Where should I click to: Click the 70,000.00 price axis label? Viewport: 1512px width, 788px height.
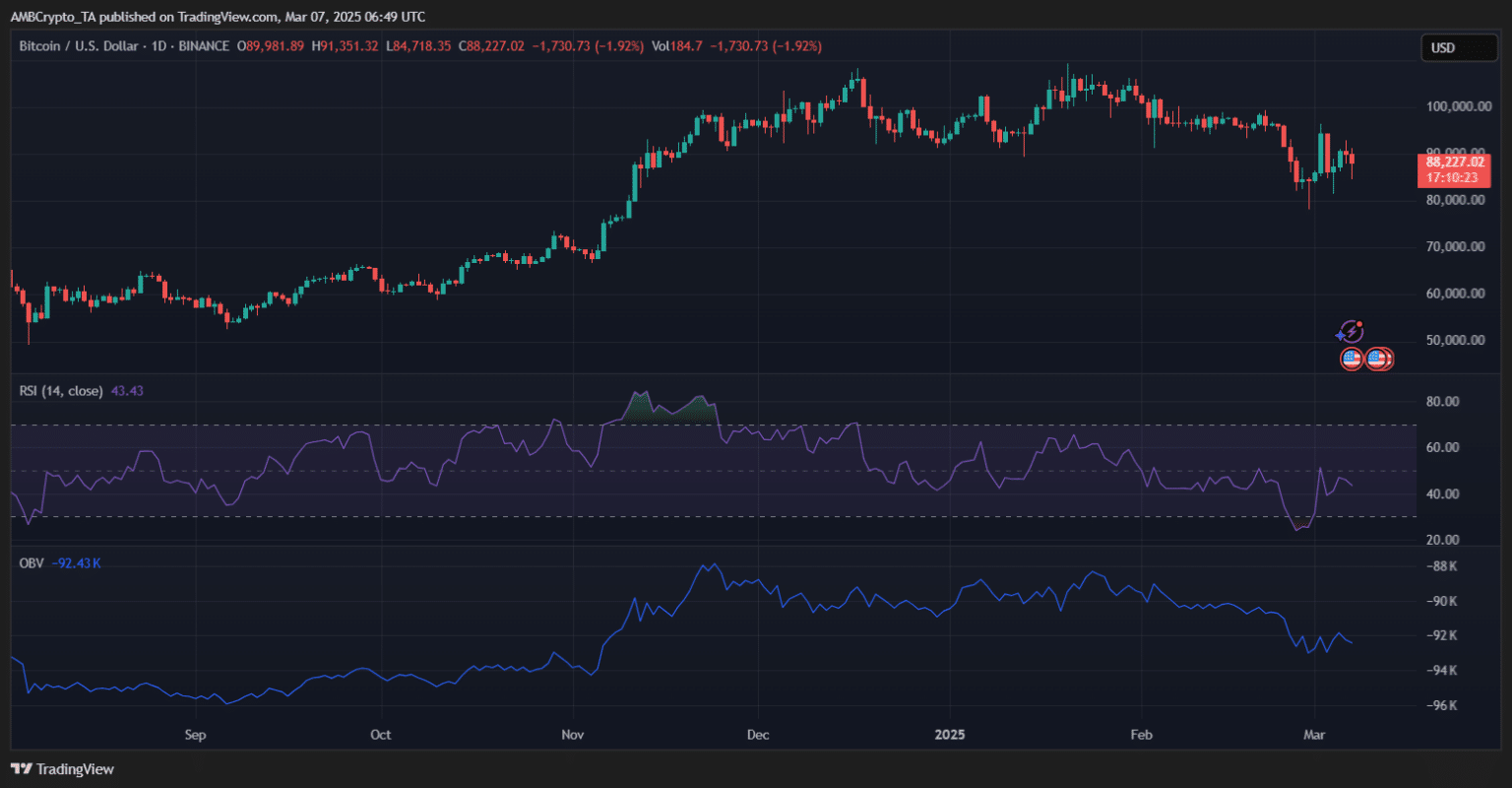(1455, 246)
